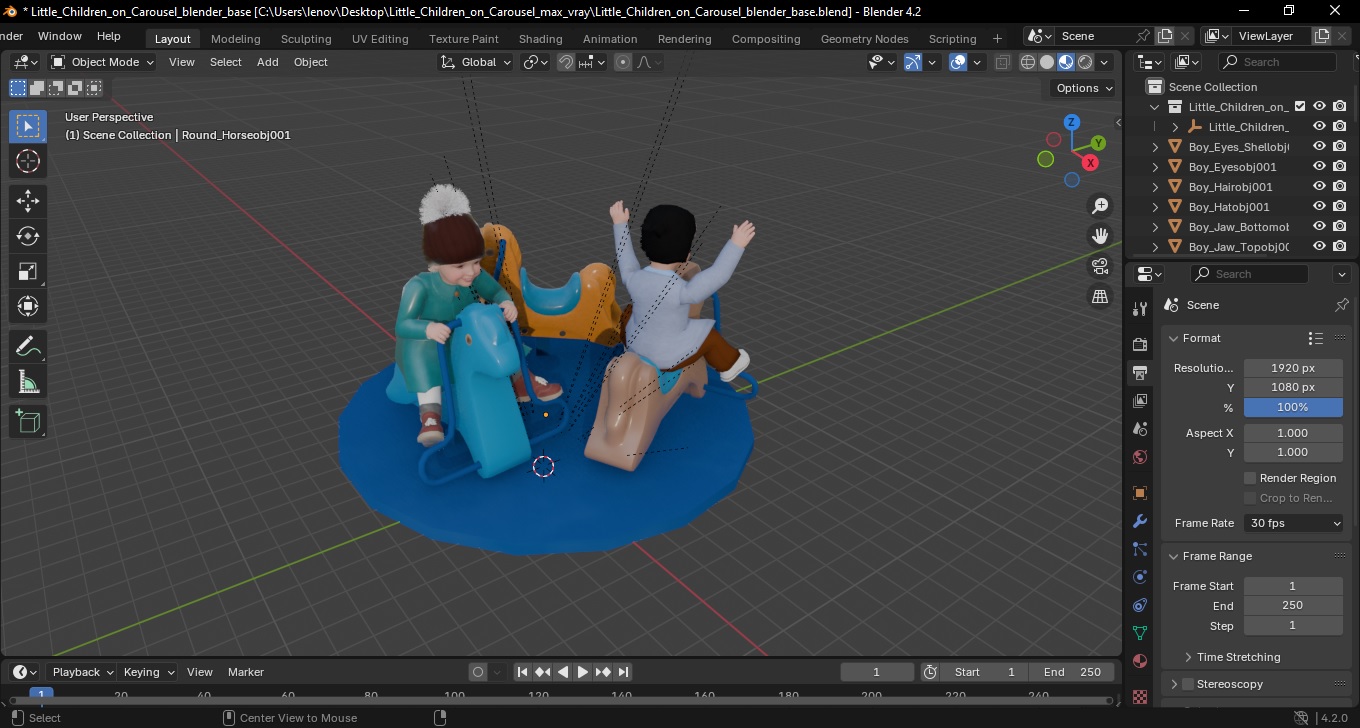Open the Tool properties tab
Screen dimensions: 1360x728
[1139, 309]
